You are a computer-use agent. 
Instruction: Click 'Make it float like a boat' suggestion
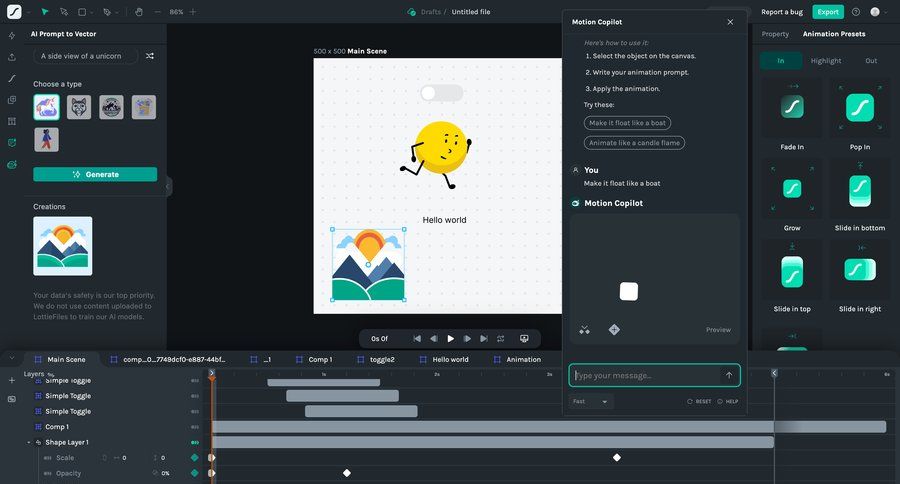(x=627, y=123)
